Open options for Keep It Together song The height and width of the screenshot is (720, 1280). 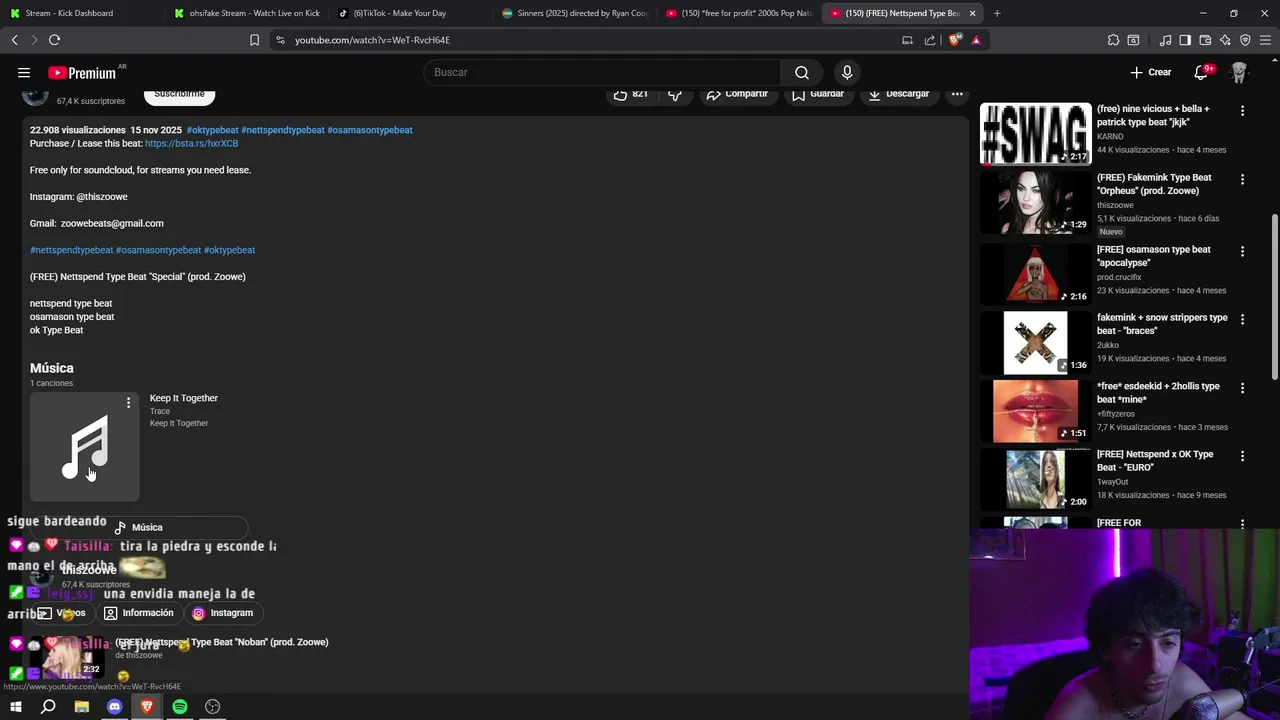128,402
